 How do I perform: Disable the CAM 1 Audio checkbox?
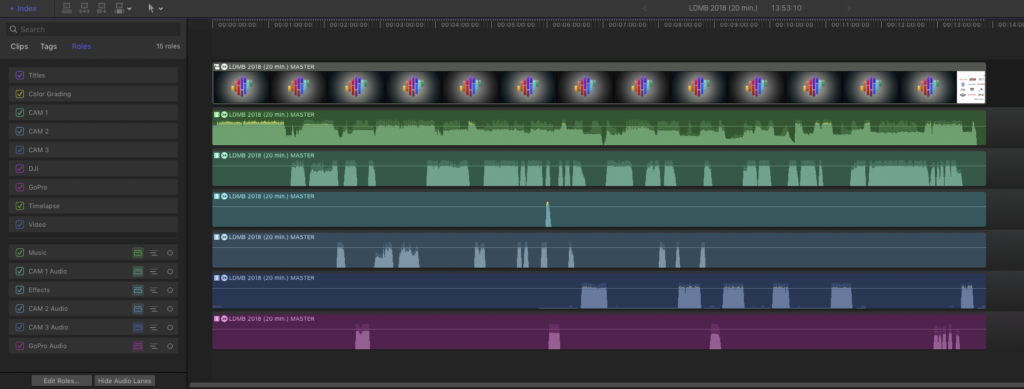(x=20, y=272)
